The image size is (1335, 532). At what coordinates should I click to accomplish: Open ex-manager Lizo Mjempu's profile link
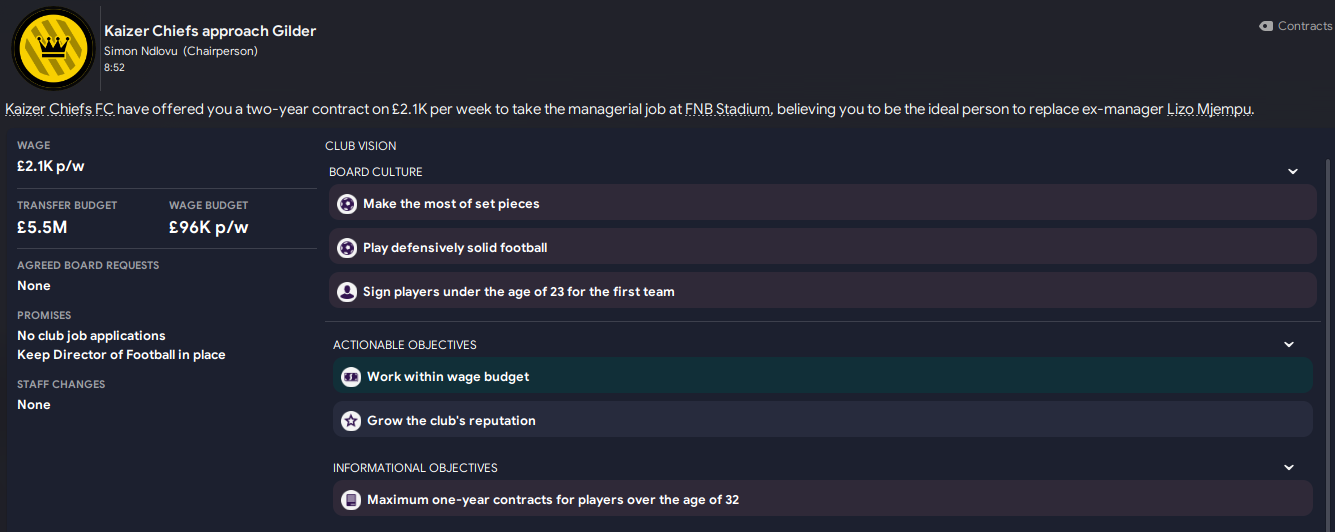[x=1208, y=109]
